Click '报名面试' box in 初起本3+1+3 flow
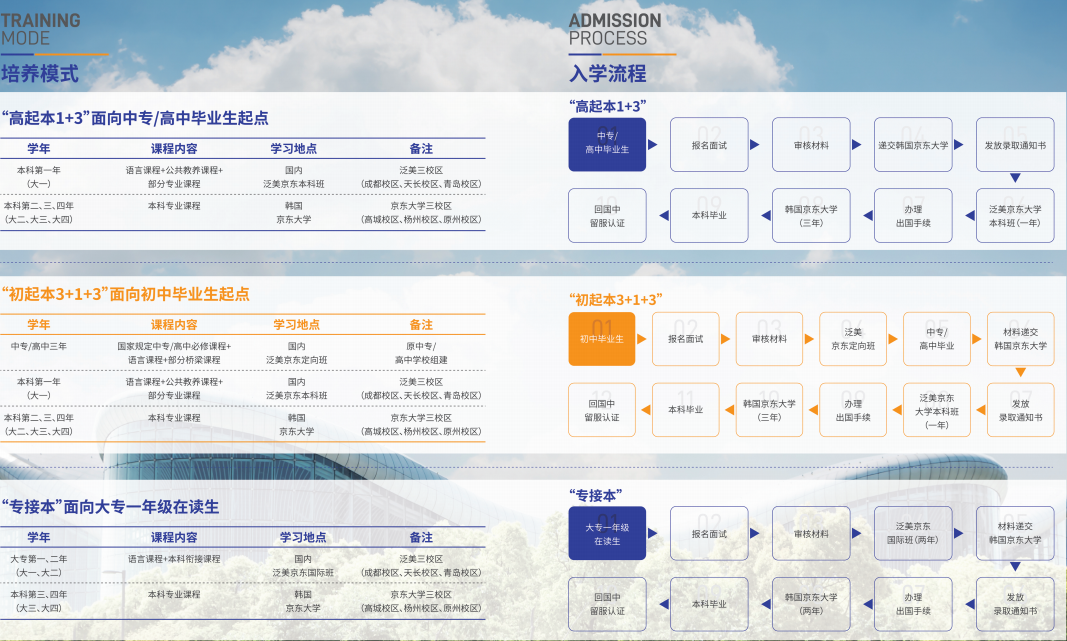Viewport: 1067px width, 641px height. click(685, 339)
